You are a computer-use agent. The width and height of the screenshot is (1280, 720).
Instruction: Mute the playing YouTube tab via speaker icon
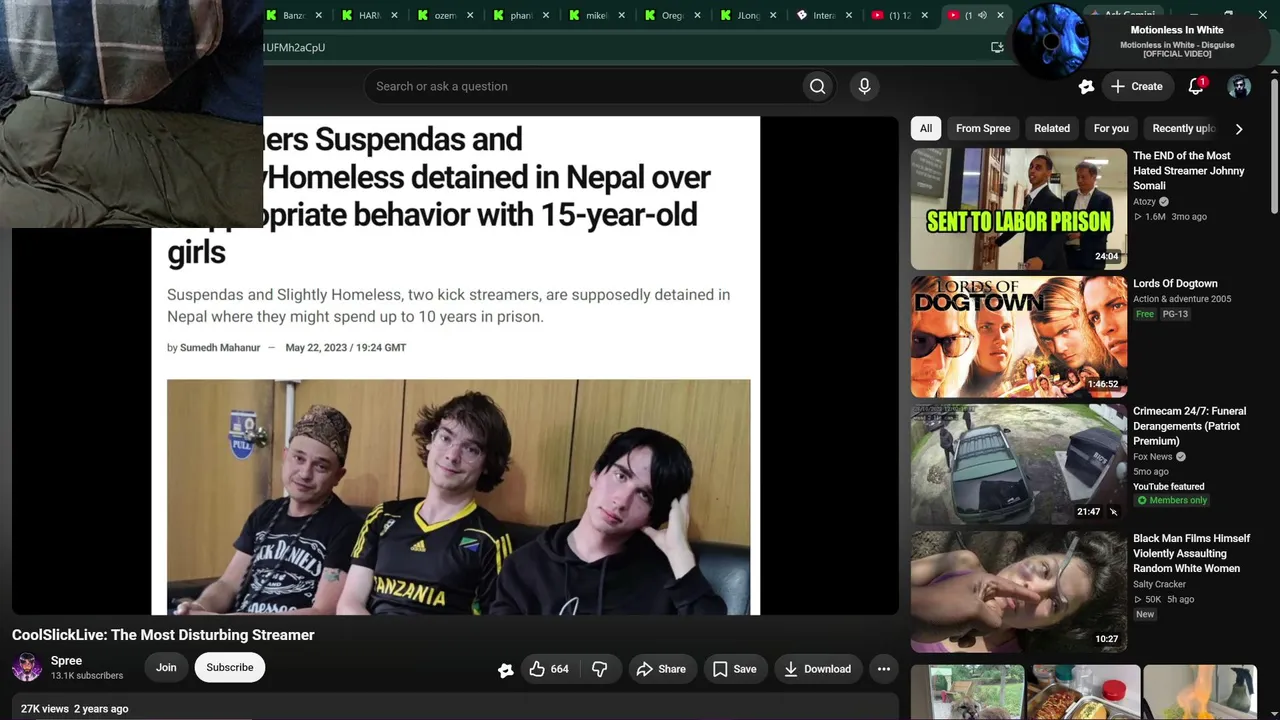(x=982, y=15)
